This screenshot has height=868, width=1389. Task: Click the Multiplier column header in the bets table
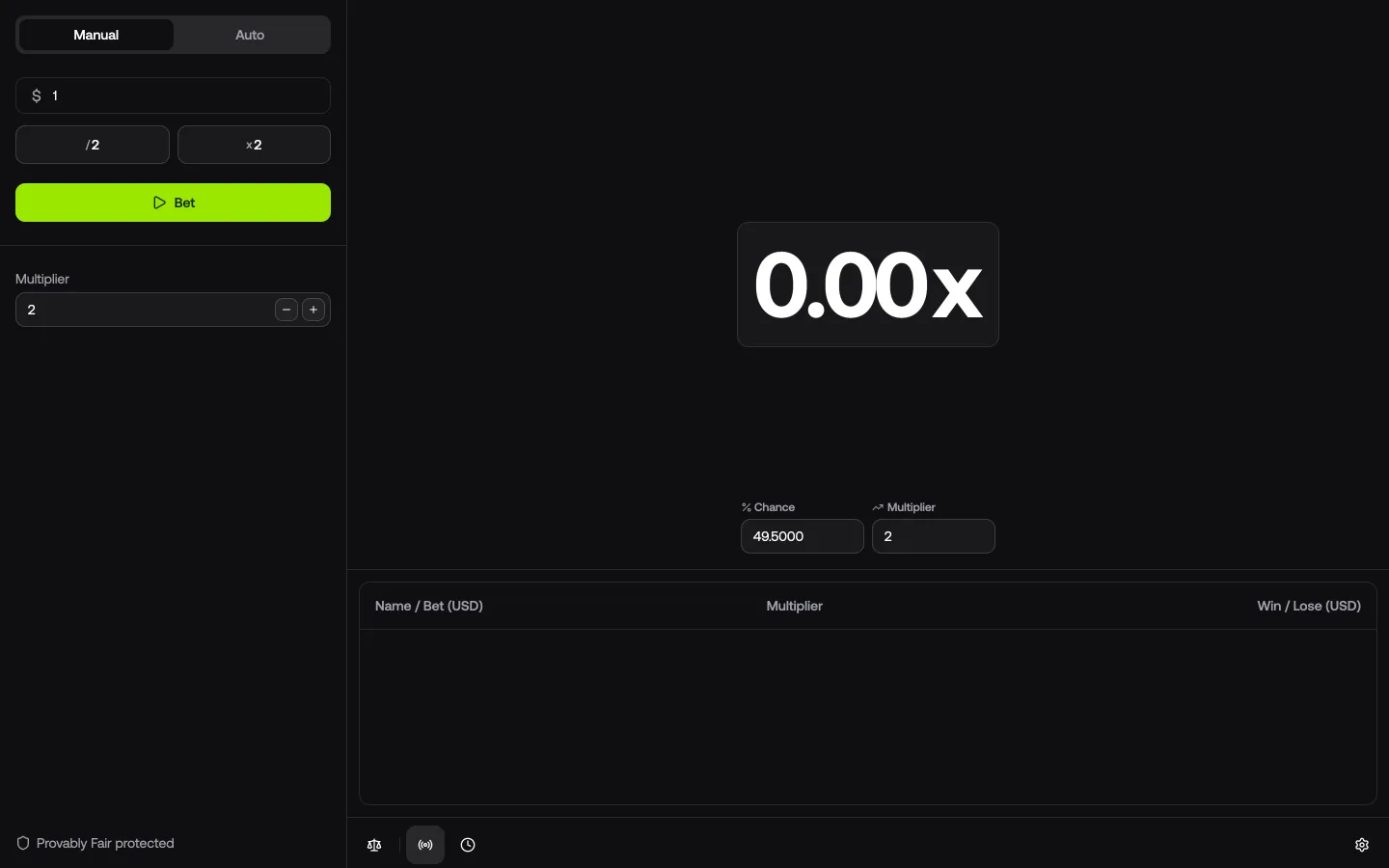(795, 606)
